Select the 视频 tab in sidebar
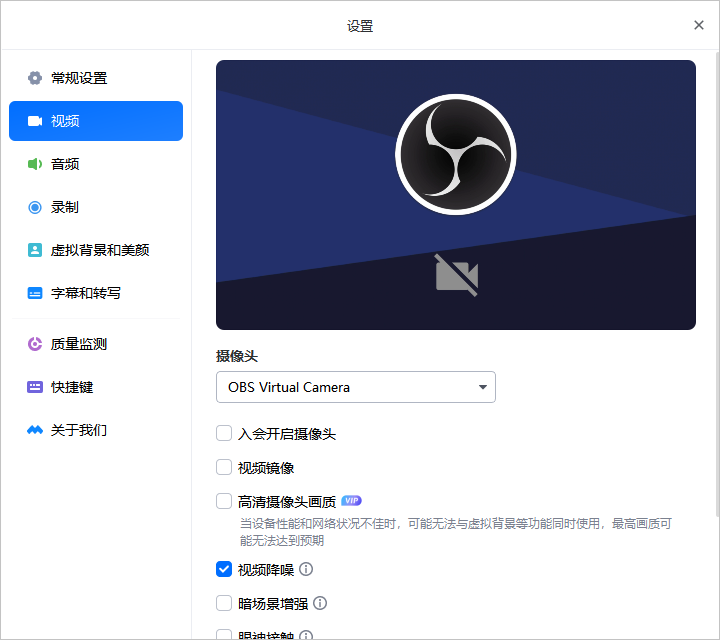 coord(96,121)
